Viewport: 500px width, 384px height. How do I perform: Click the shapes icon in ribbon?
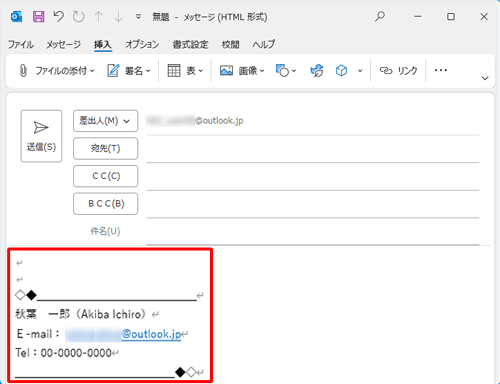point(282,71)
